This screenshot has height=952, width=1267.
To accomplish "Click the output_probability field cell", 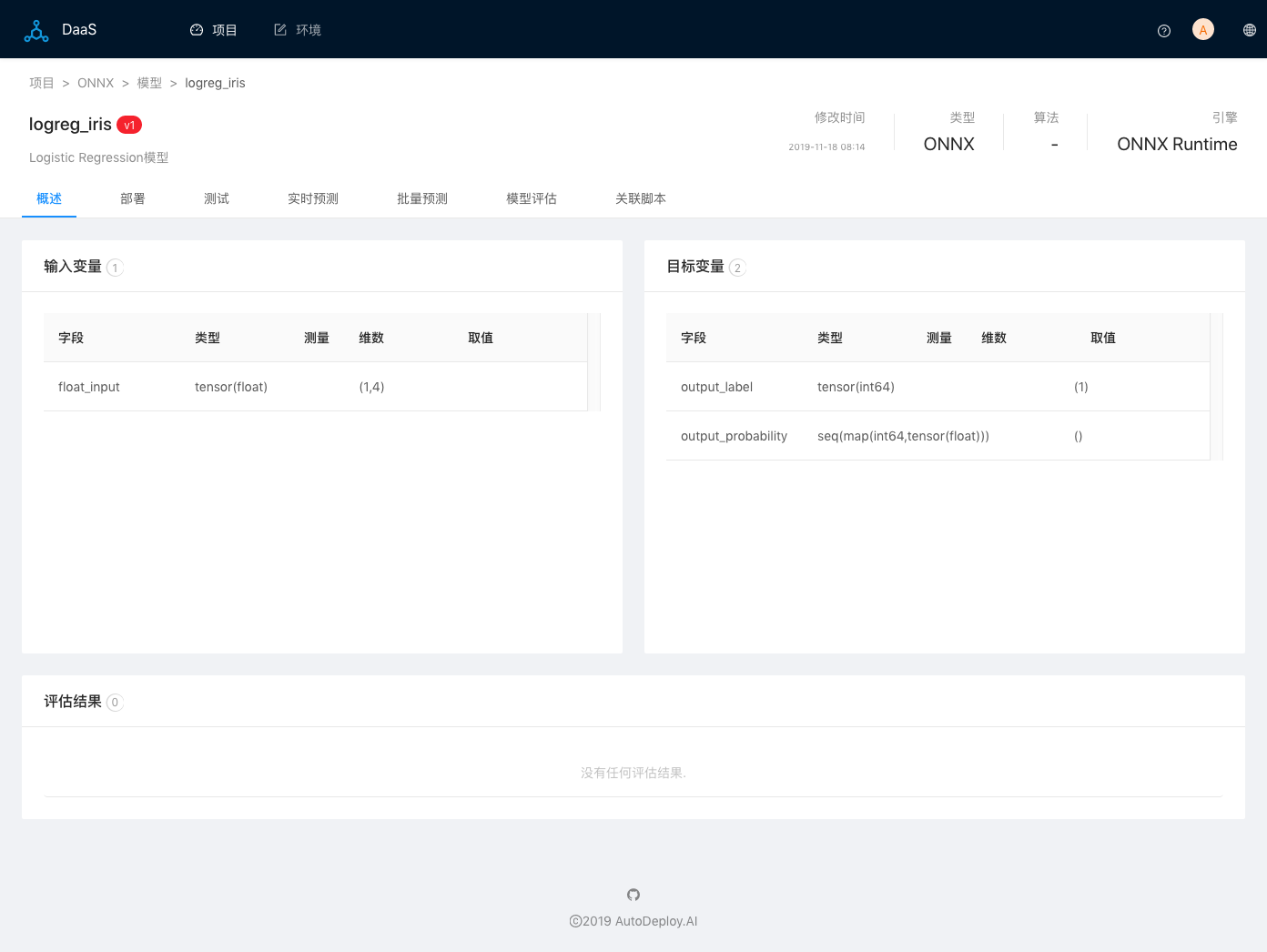I will (x=734, y=436).
